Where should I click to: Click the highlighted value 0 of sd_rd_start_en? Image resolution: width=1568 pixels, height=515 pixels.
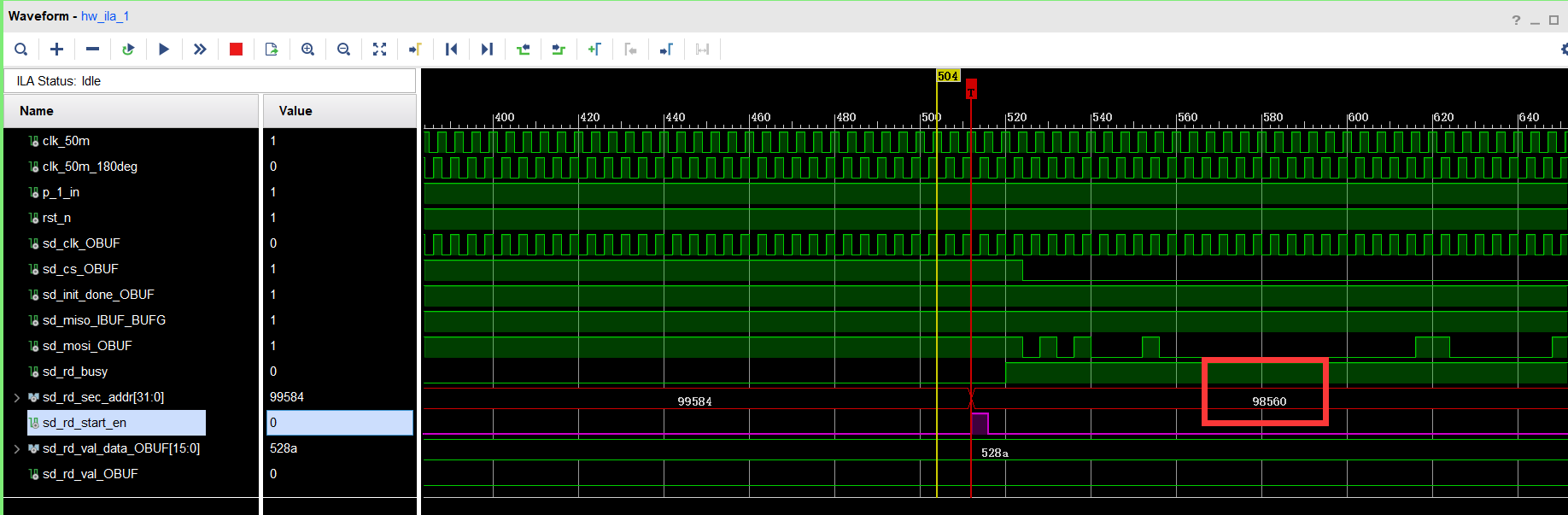click(x=340, y=423)
